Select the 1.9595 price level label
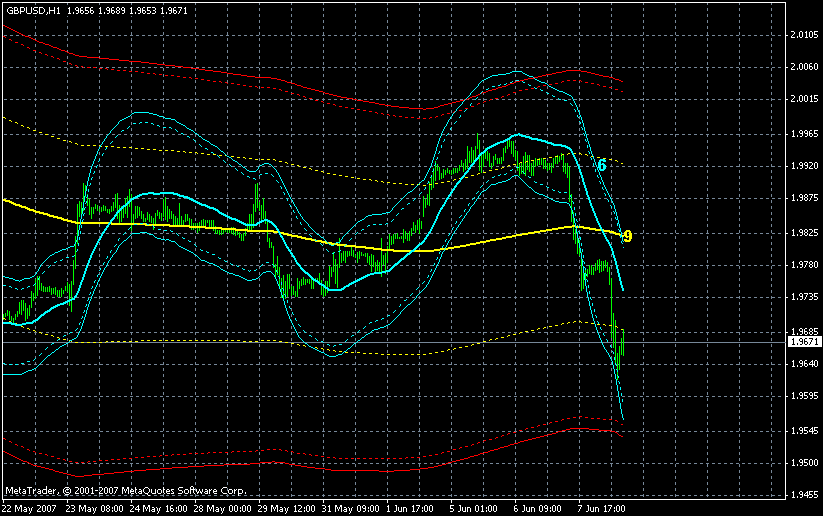This screenshot has width=823, height=516. point(805,396)
